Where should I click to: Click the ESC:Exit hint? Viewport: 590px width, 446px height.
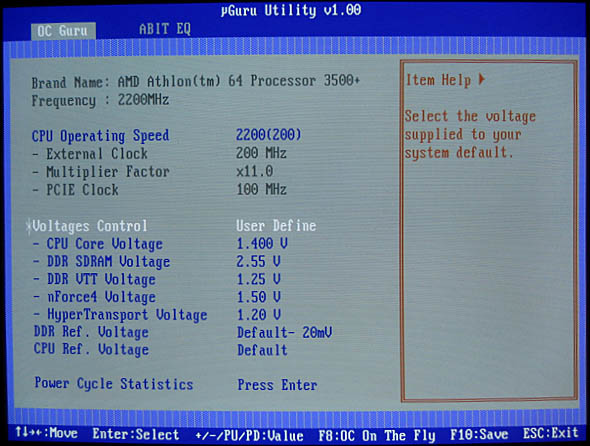click(x=551, y=433)
